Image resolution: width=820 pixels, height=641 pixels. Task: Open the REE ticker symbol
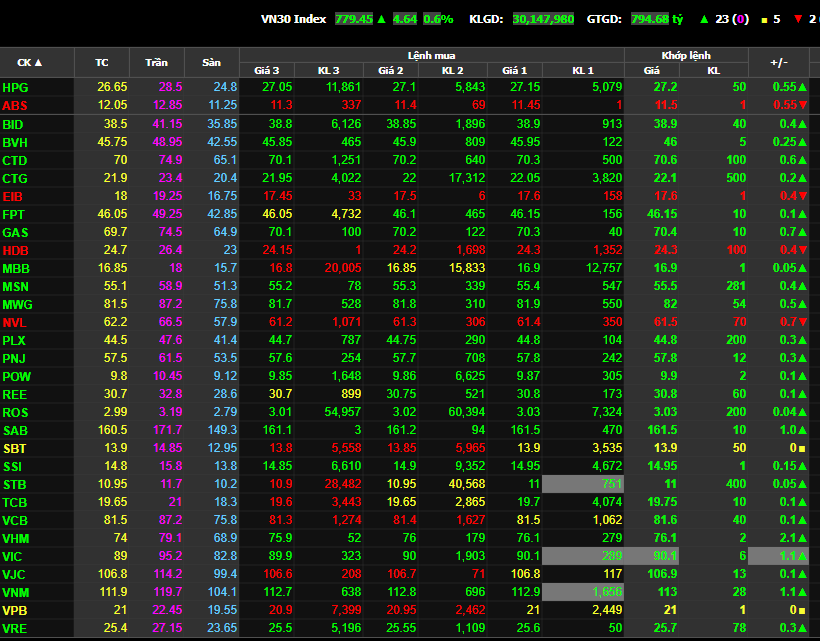click(15, 395)
